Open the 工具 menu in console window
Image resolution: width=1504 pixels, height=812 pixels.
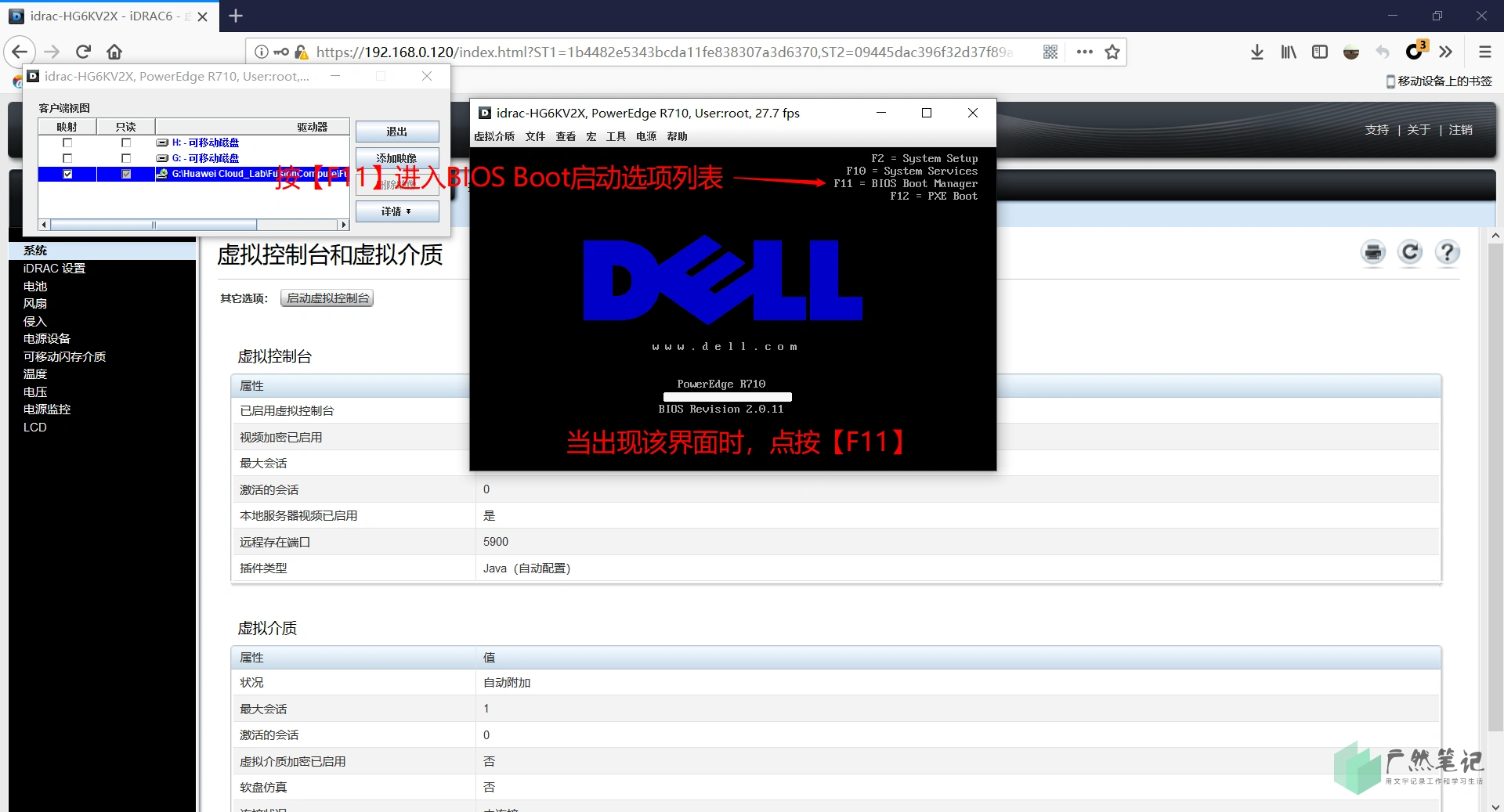pyautogui.click(x=616, y=136)
